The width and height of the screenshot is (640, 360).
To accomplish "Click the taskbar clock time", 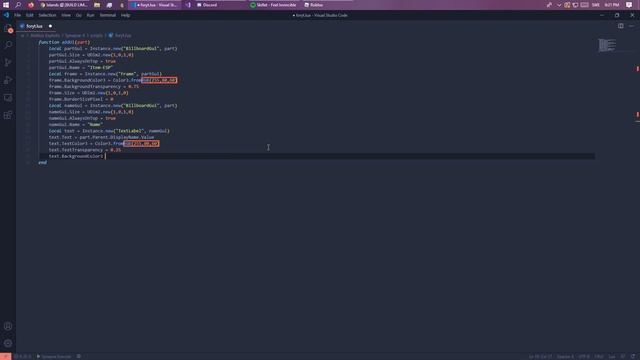I will coord(611,5).
